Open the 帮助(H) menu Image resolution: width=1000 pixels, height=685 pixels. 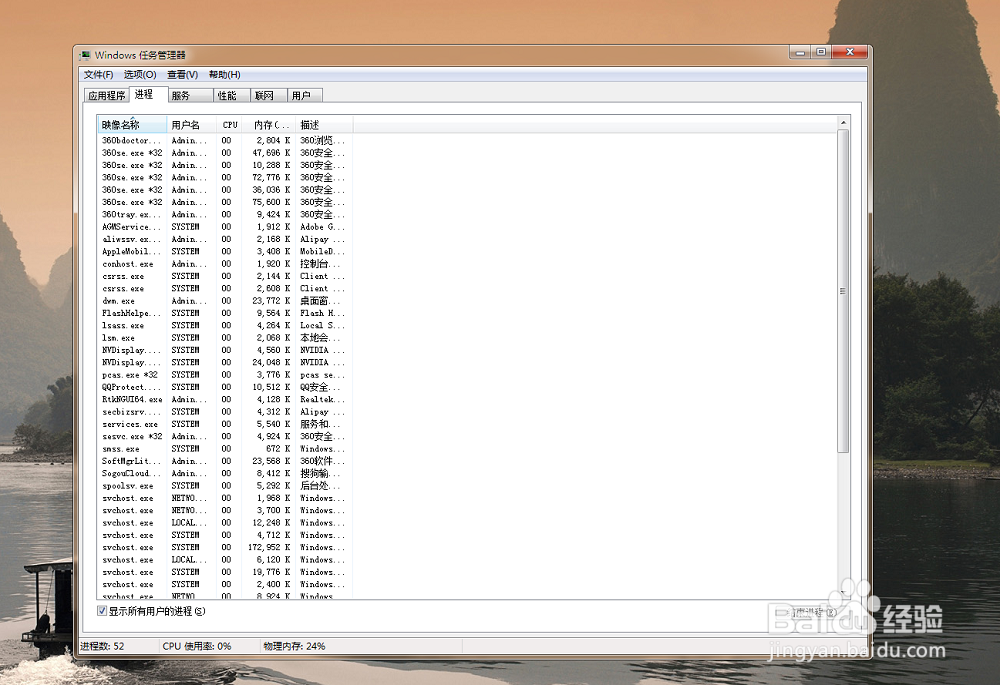(224, 75)
